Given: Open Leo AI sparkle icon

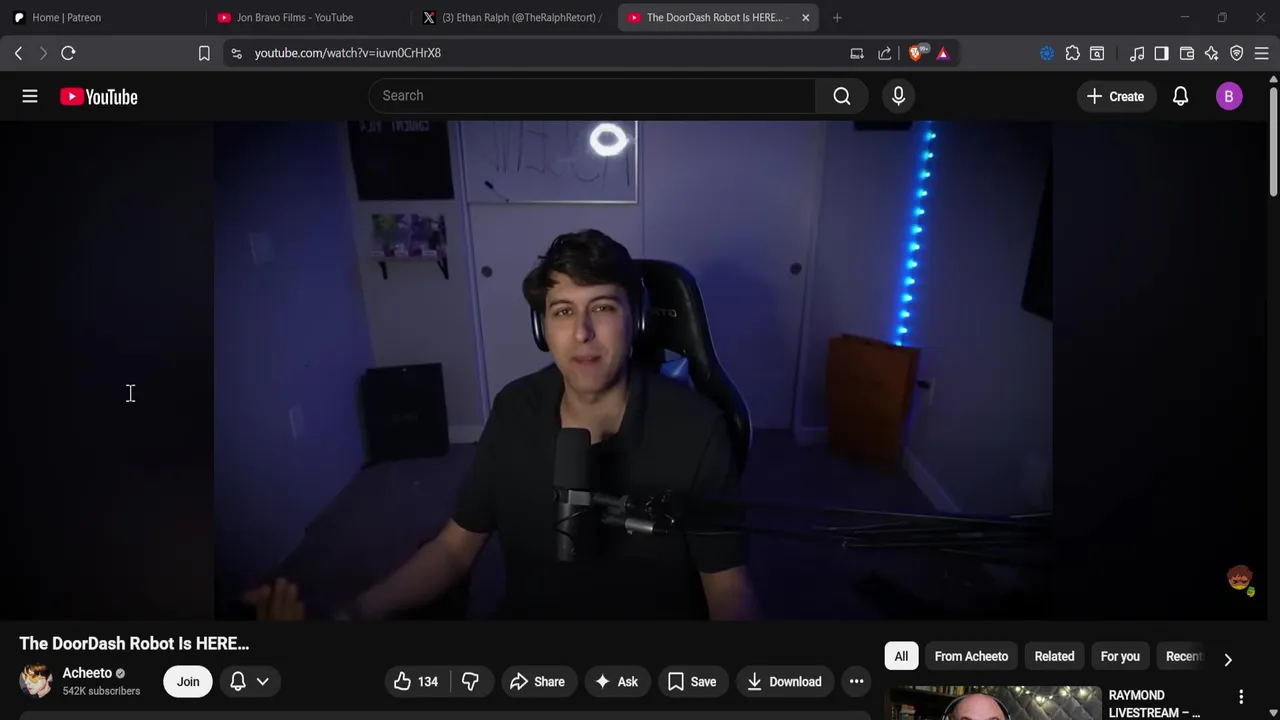Looking at the screenshot, I should point(1211,53).
